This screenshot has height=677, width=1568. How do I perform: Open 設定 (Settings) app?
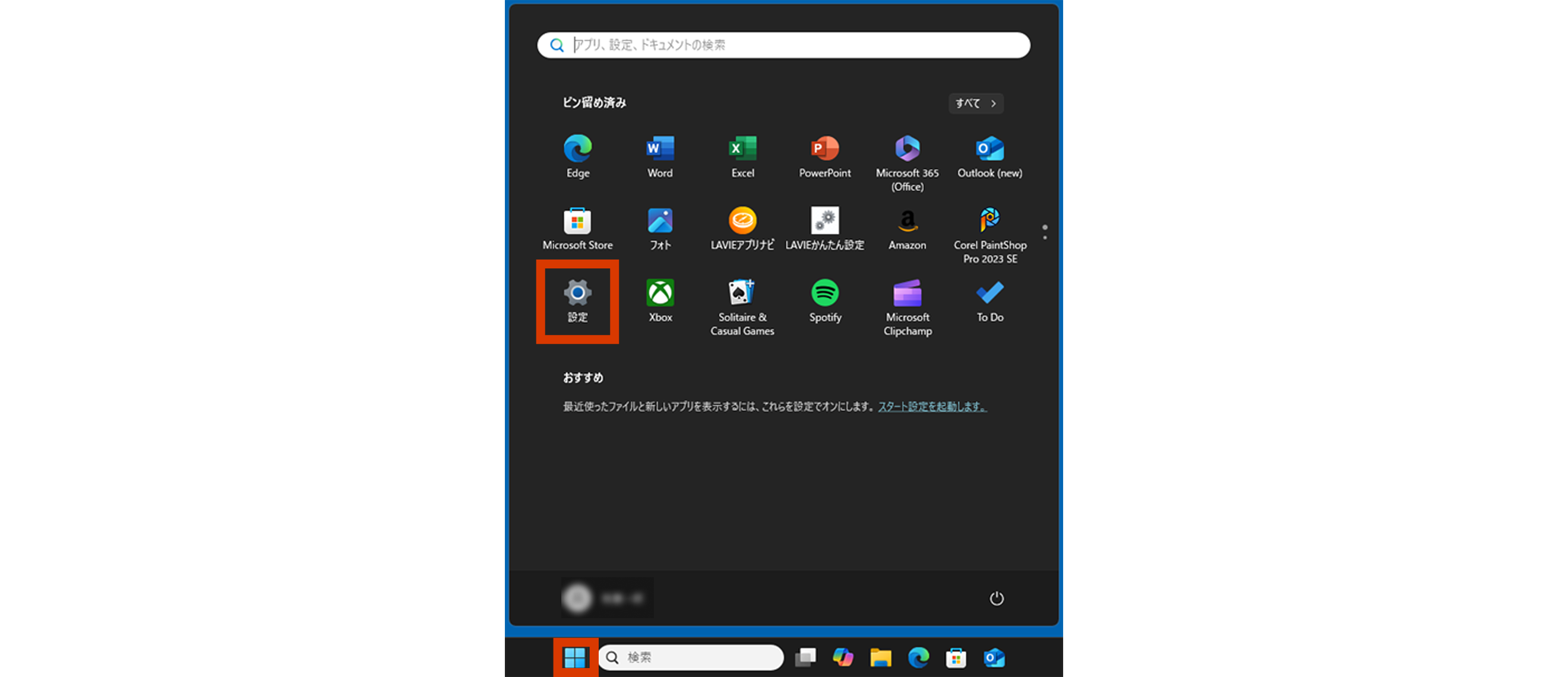(x=577, y=301)
